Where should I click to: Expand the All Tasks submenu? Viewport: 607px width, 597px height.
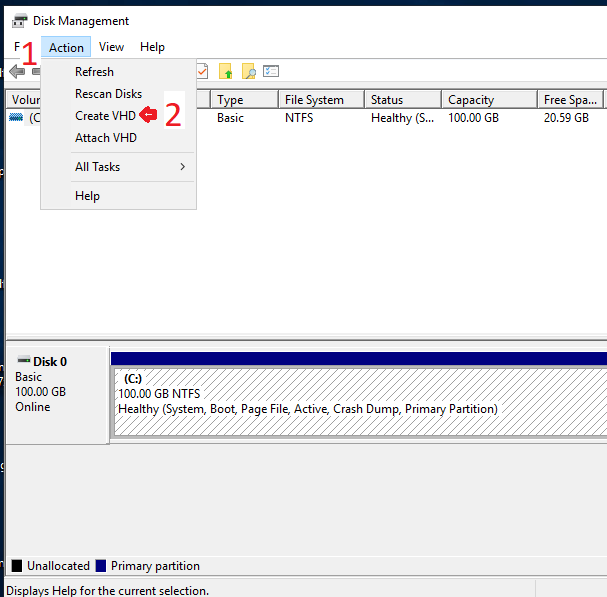[118, 167]
